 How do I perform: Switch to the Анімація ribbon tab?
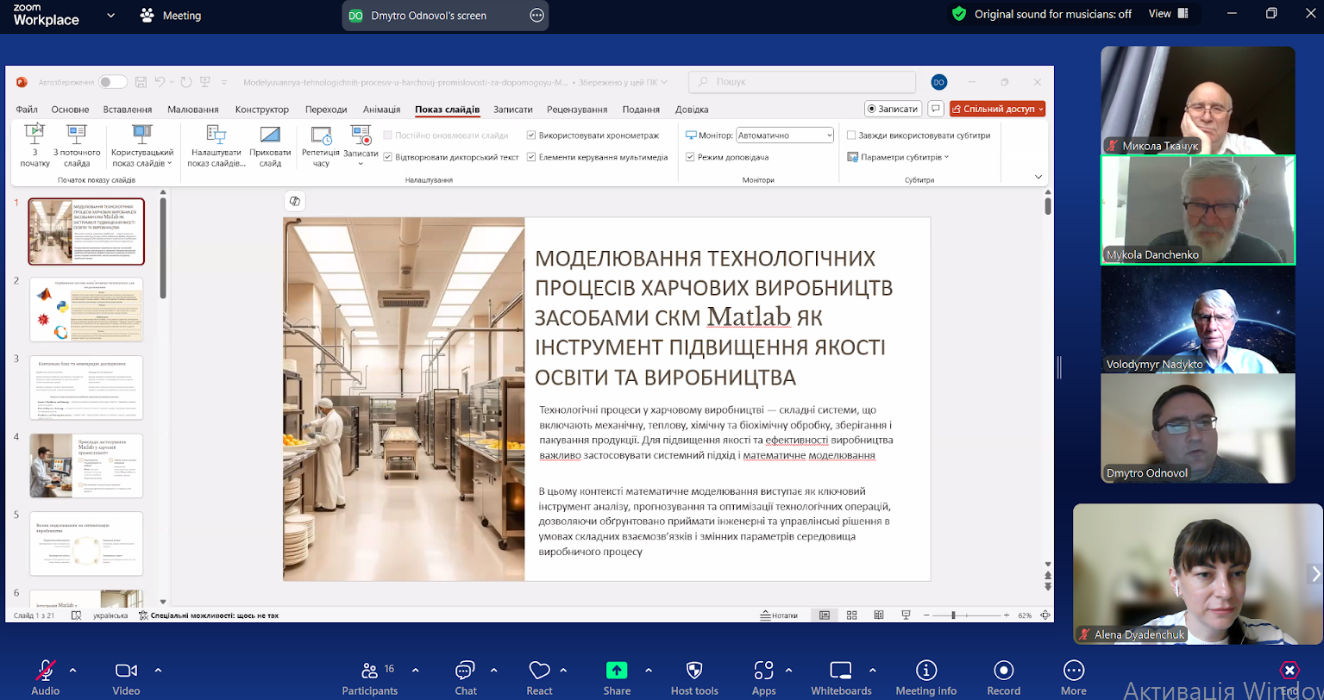[381, 109]
